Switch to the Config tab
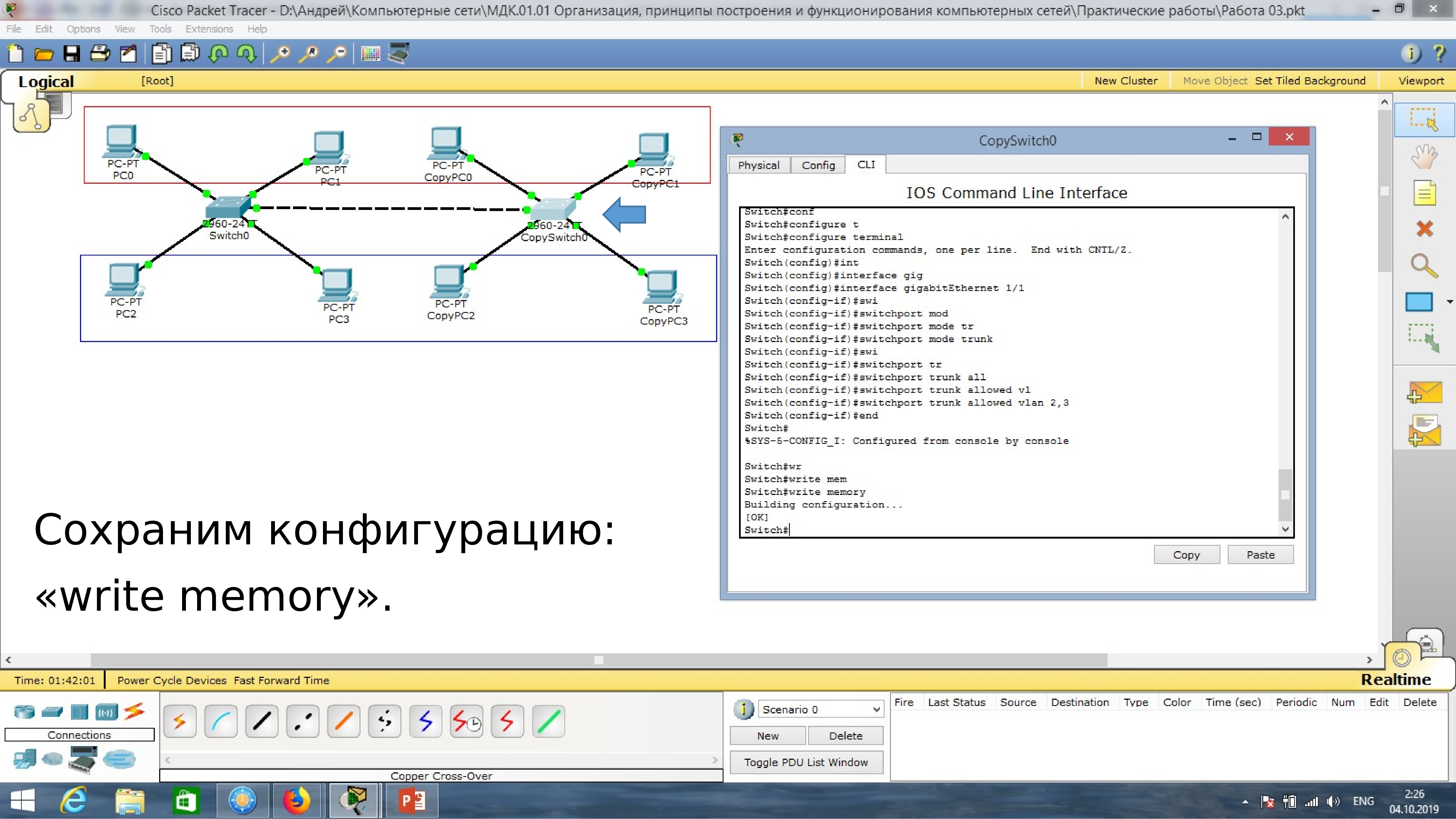Screen dimensions: 1456x819 pyautogui.click(x=818, y=165)
